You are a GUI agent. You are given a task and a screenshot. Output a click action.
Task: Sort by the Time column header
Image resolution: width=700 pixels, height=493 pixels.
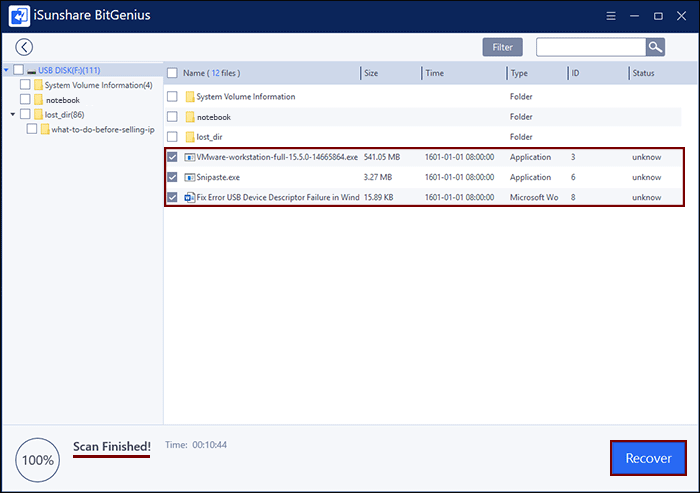pos(434,73)
